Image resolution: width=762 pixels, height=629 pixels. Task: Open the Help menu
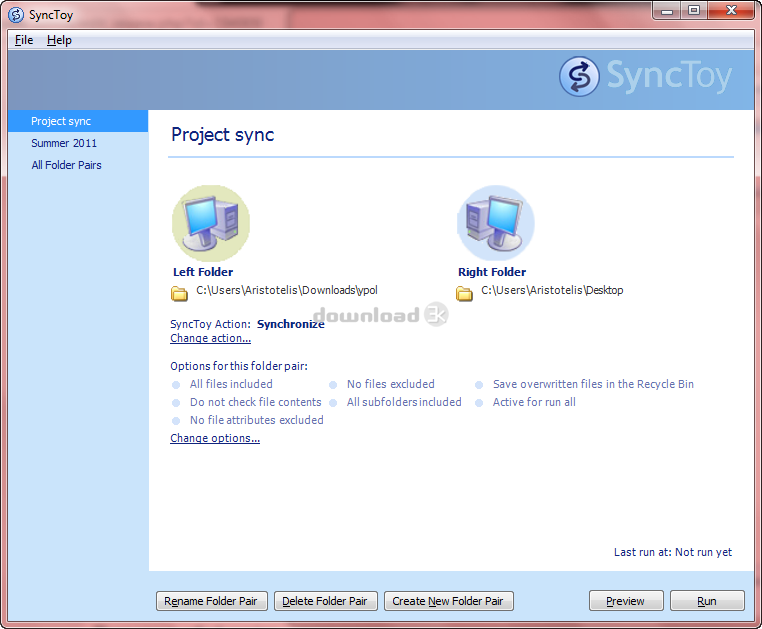[59, 40]
